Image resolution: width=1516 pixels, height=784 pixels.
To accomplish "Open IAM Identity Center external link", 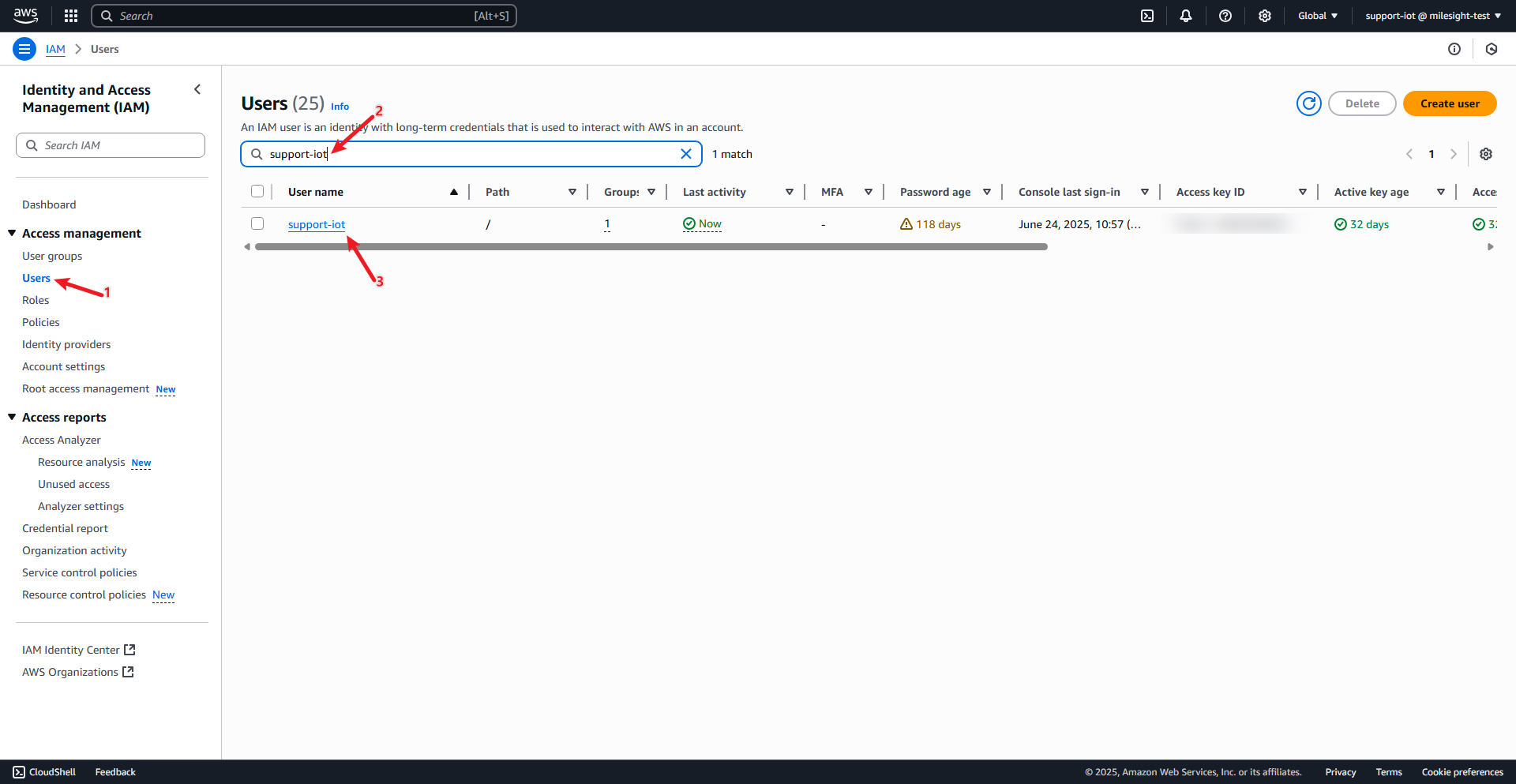I will pos(79,650).
